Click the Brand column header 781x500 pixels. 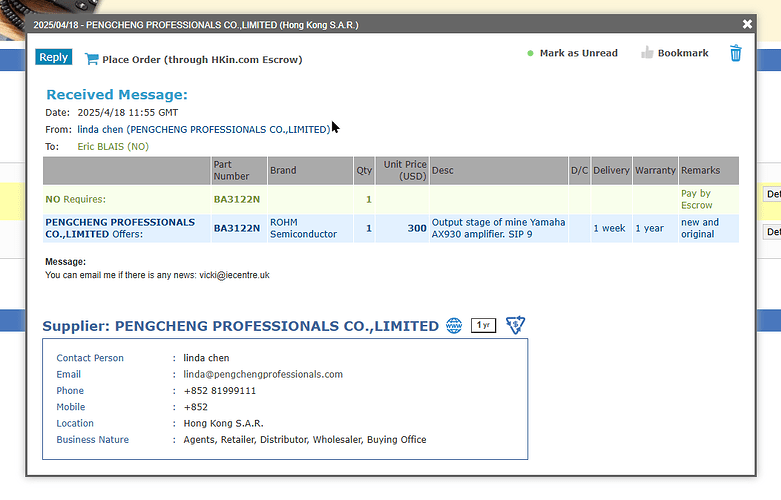tap(310, 170)
